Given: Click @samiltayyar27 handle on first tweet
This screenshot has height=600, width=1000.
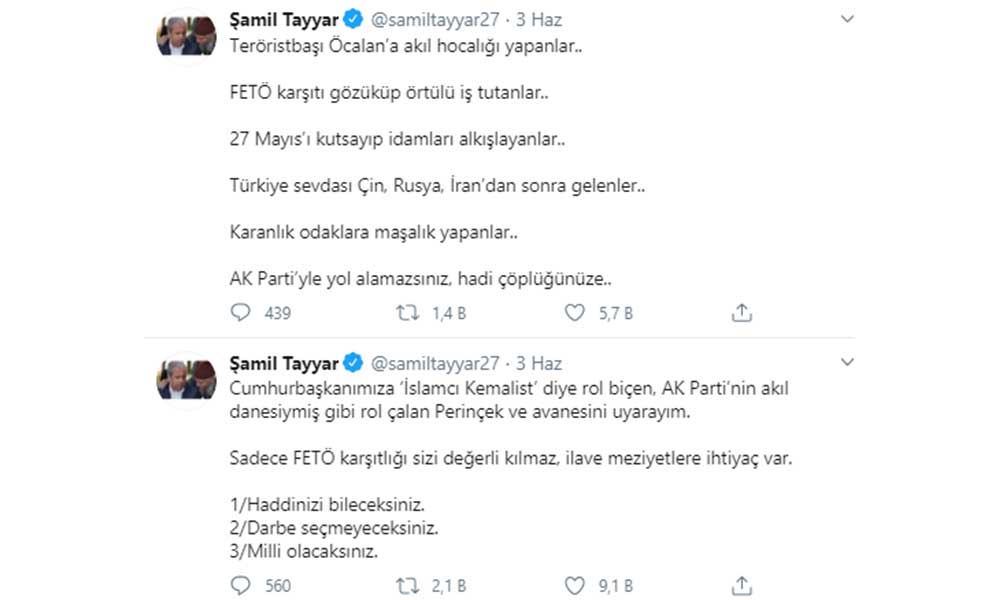Looking at the screenshot, I should [x=436, y=20].
